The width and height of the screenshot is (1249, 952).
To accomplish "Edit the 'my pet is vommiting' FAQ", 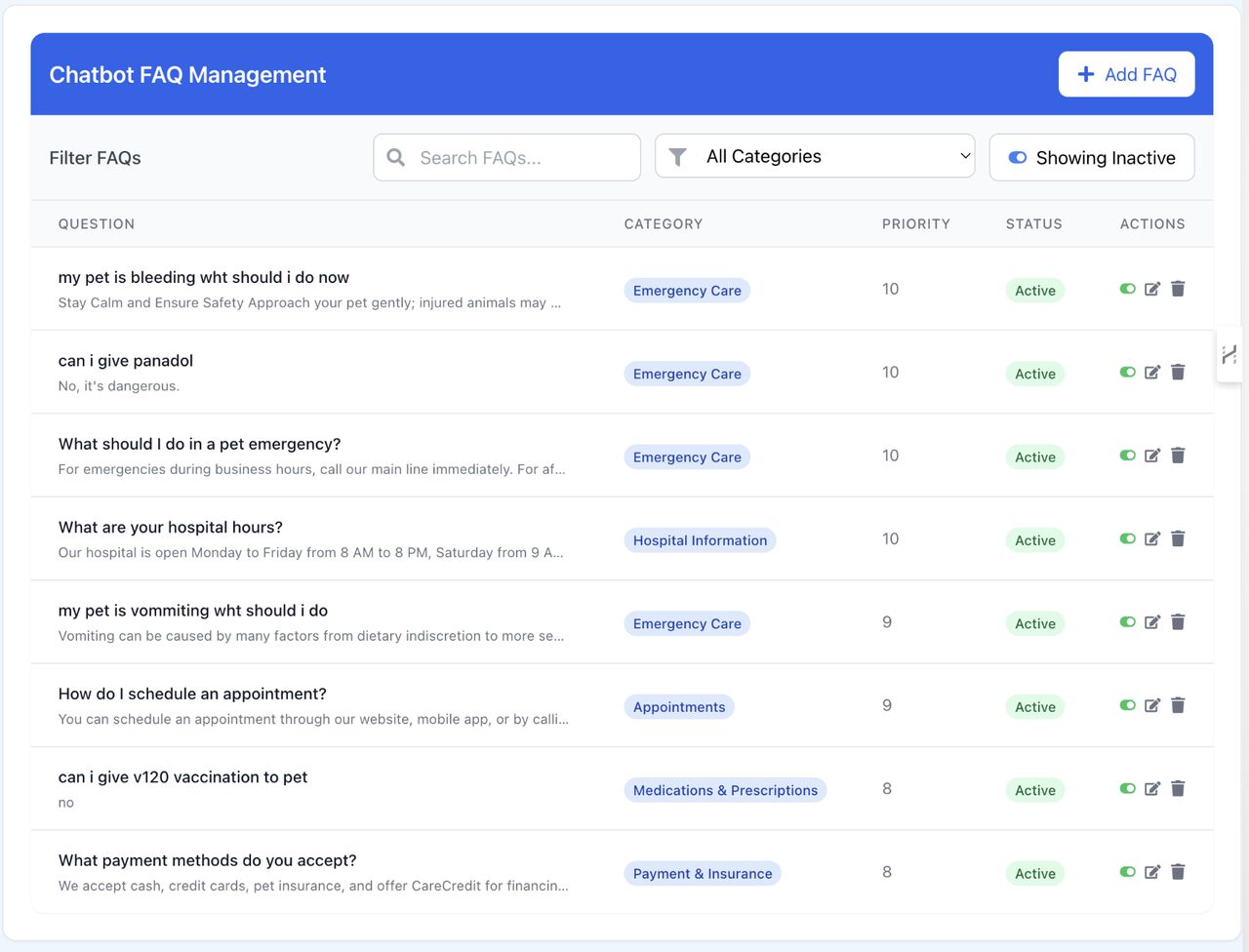I will click(x=1152, y=622).
